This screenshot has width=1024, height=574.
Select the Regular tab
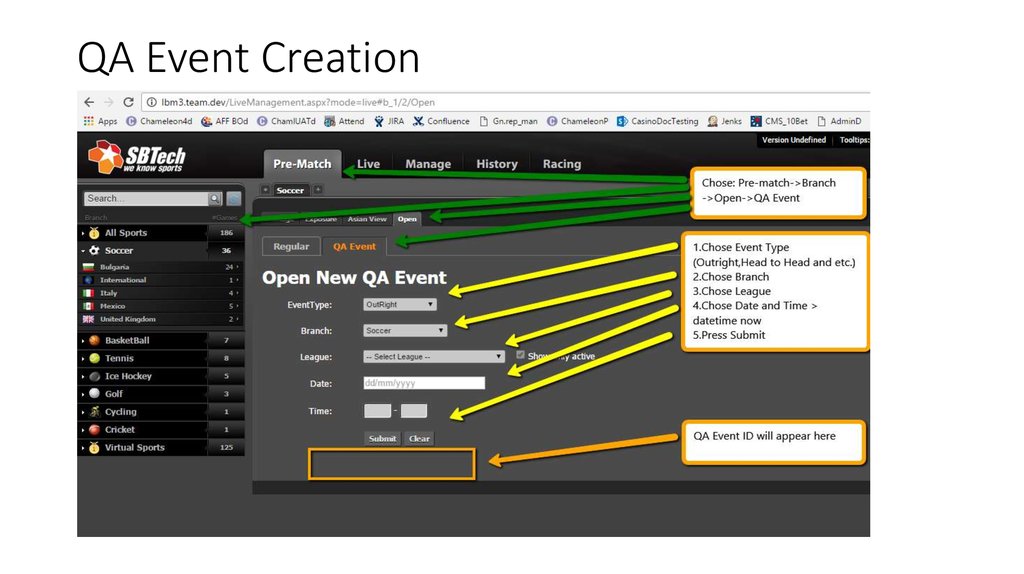[x=291, y=246]
